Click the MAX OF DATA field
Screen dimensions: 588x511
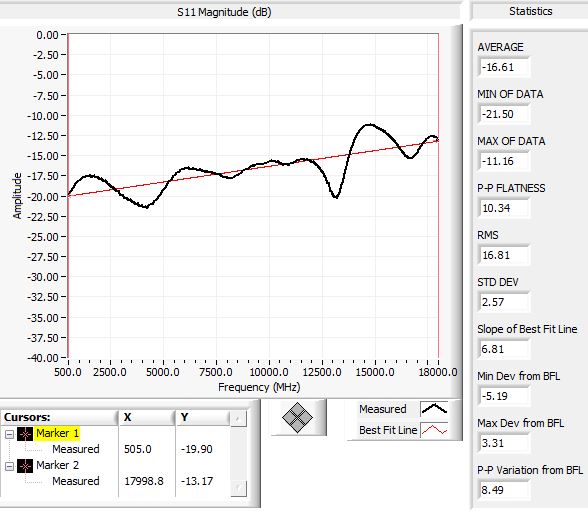pyautogui.click(x=504, y=161)
